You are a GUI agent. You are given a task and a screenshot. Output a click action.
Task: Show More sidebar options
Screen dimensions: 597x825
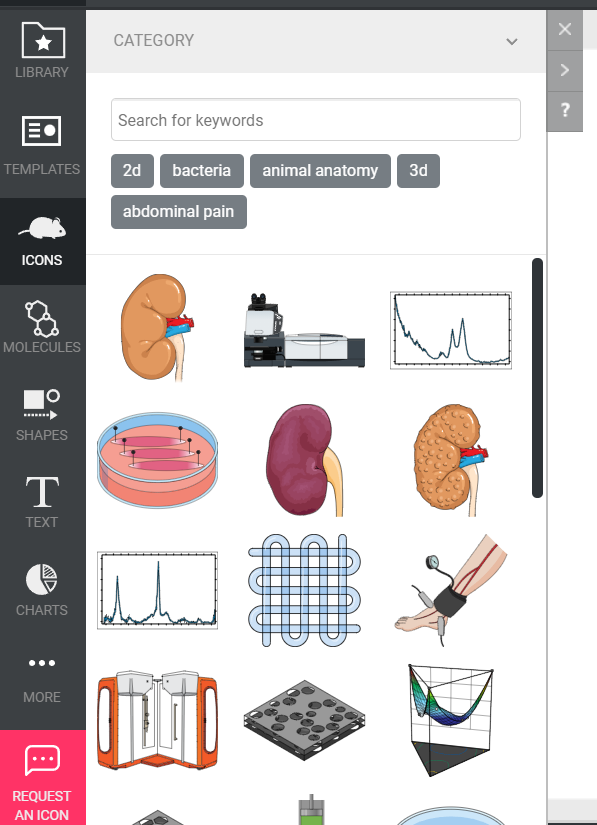43,678
